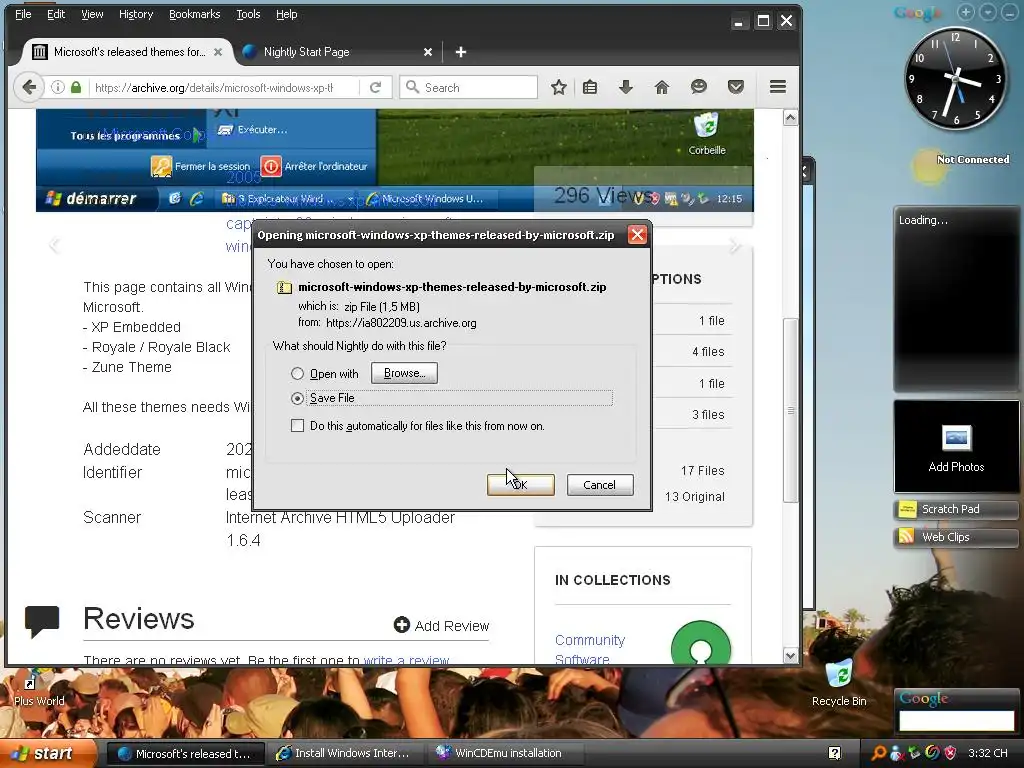Open Recycle Bin on the desktop
This screenshot has height=768, width=1024.
839,682
